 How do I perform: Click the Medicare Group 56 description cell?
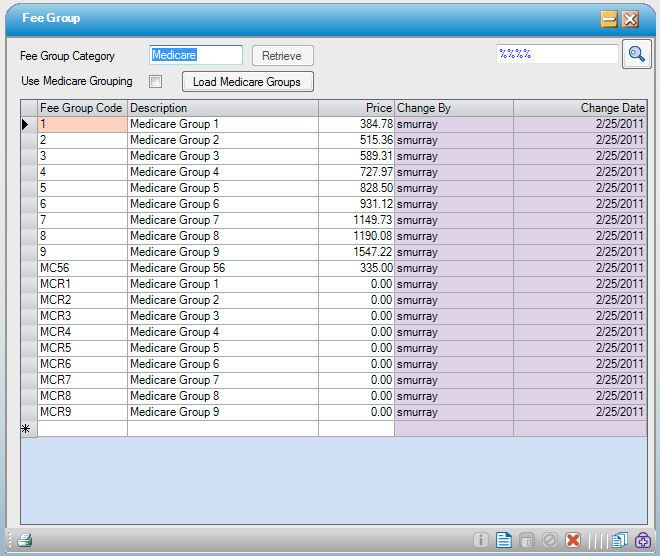[x=222, y=268]
